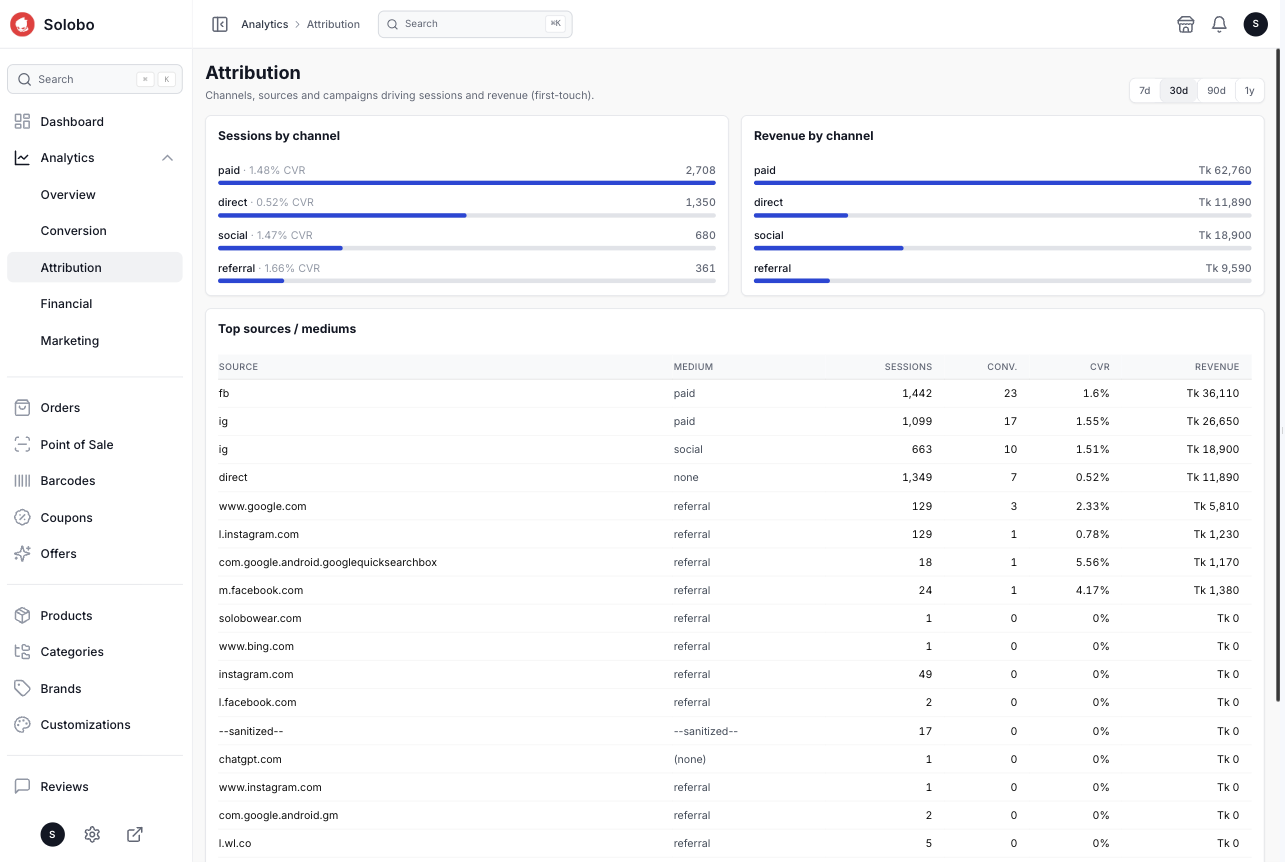The height and width of the screenshot is (862, 1285).
Task: Click the Solobo logo icon
Action: (x=22, y=24)
